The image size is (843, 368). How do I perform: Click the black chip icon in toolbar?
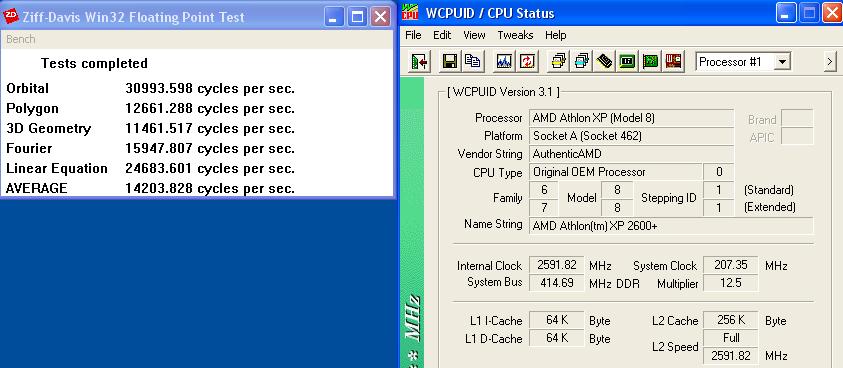pos(604,62)
